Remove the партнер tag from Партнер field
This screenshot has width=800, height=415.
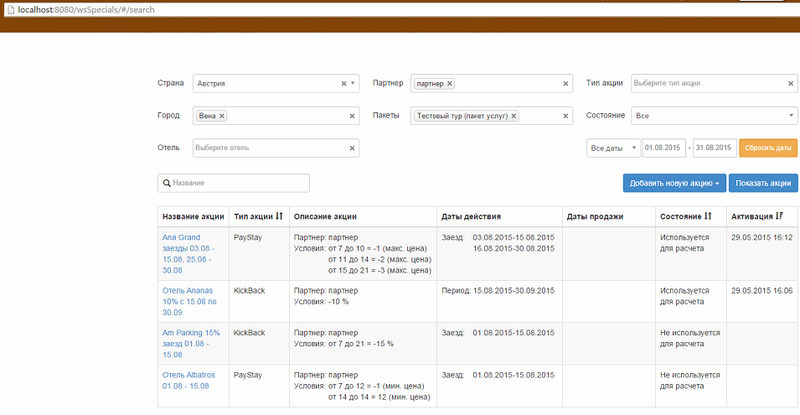tap(450, 84)
